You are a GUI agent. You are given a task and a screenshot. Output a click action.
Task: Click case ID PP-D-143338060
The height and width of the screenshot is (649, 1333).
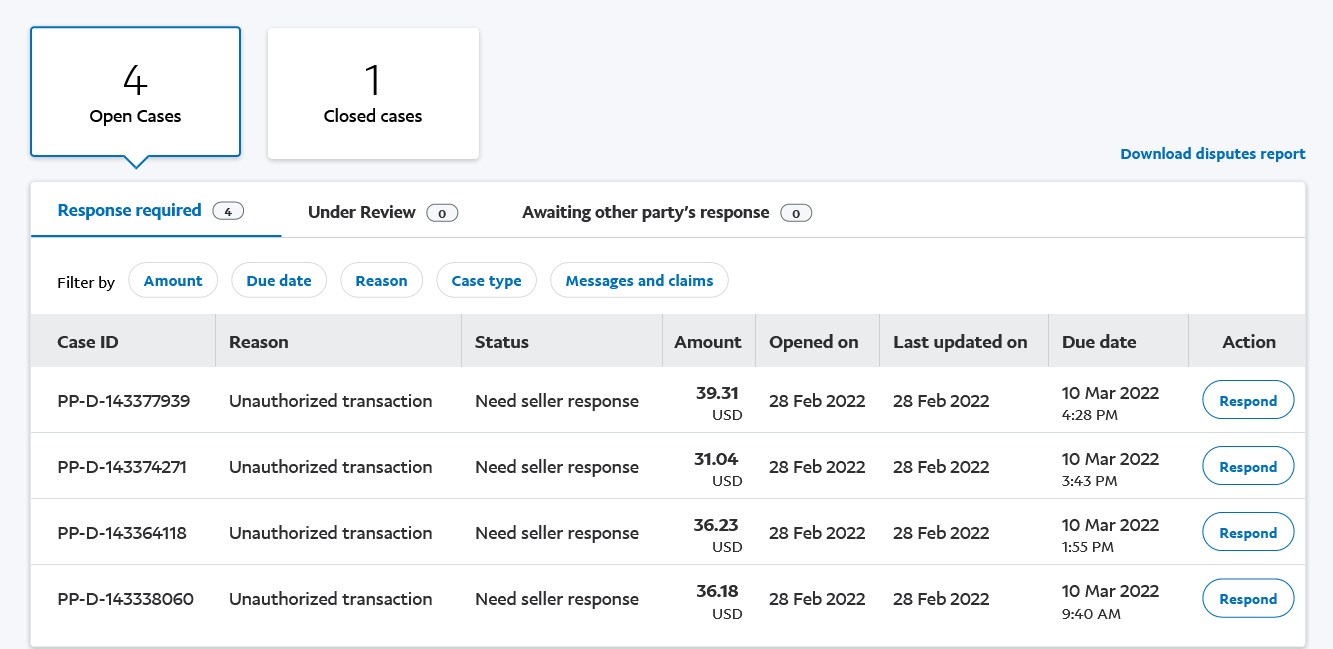[x=126, y=599]
